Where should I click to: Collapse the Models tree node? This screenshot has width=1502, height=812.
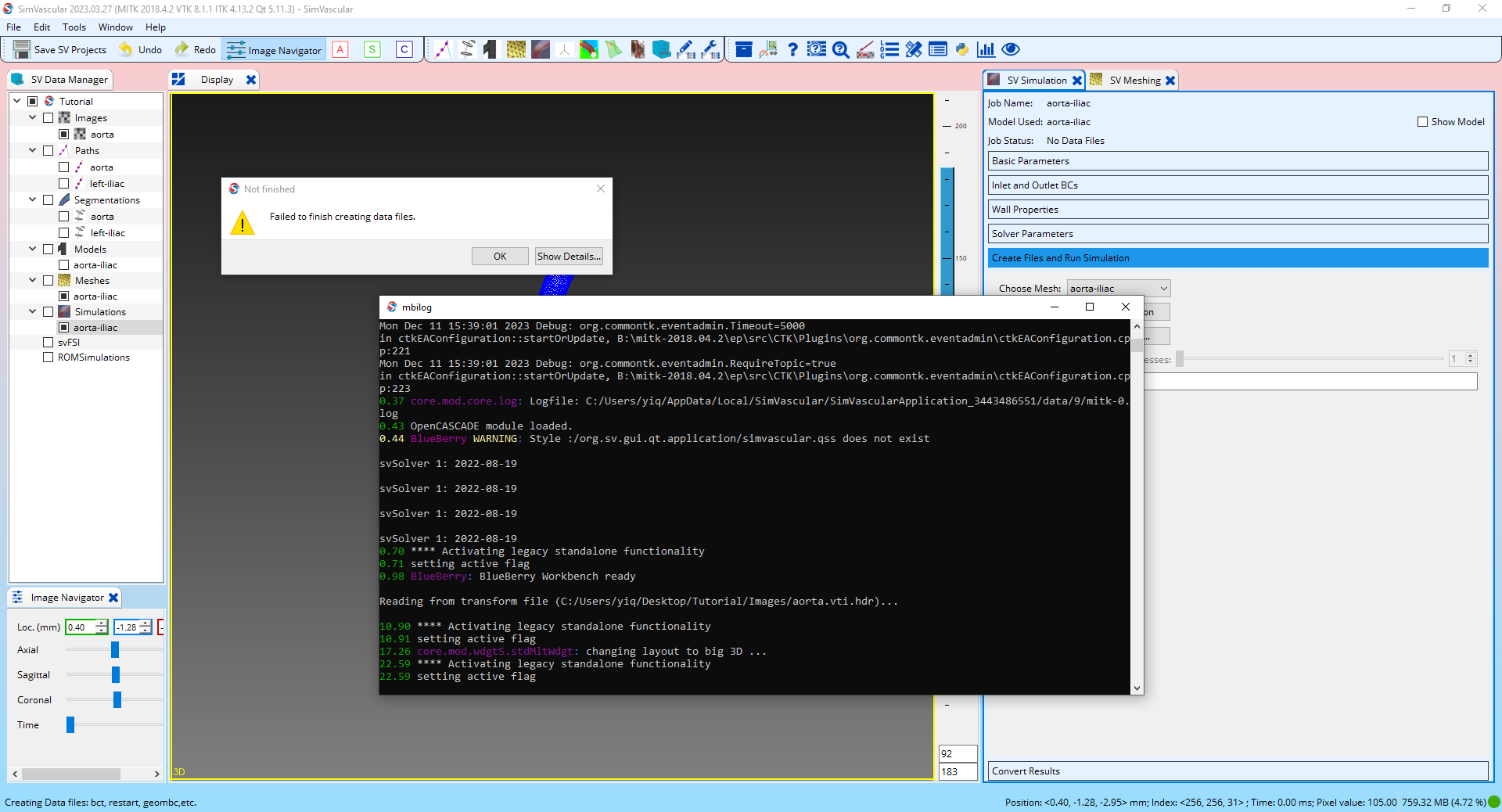(32, 249)
